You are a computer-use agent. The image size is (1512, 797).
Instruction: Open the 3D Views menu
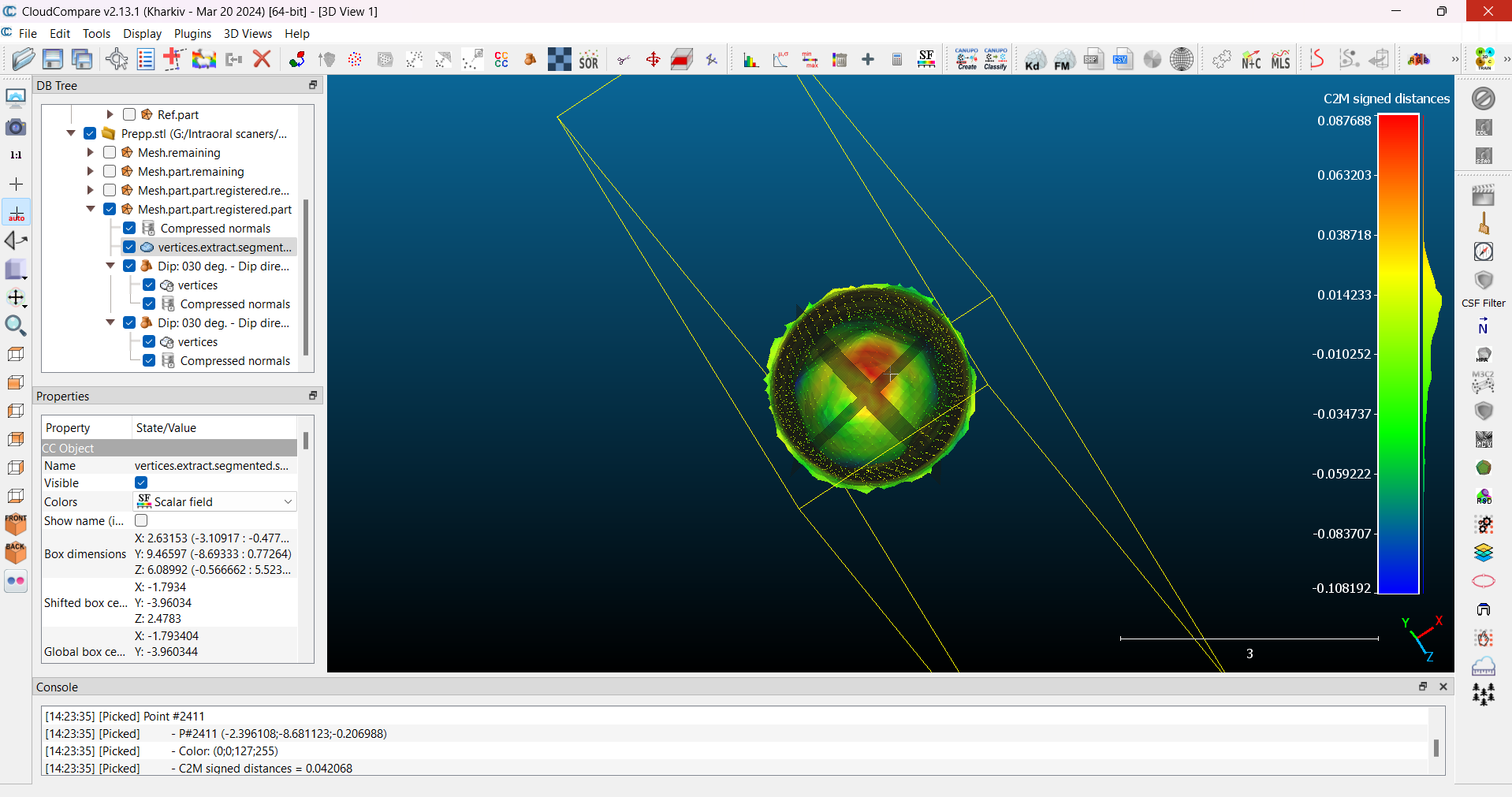[x=247, y=33]
